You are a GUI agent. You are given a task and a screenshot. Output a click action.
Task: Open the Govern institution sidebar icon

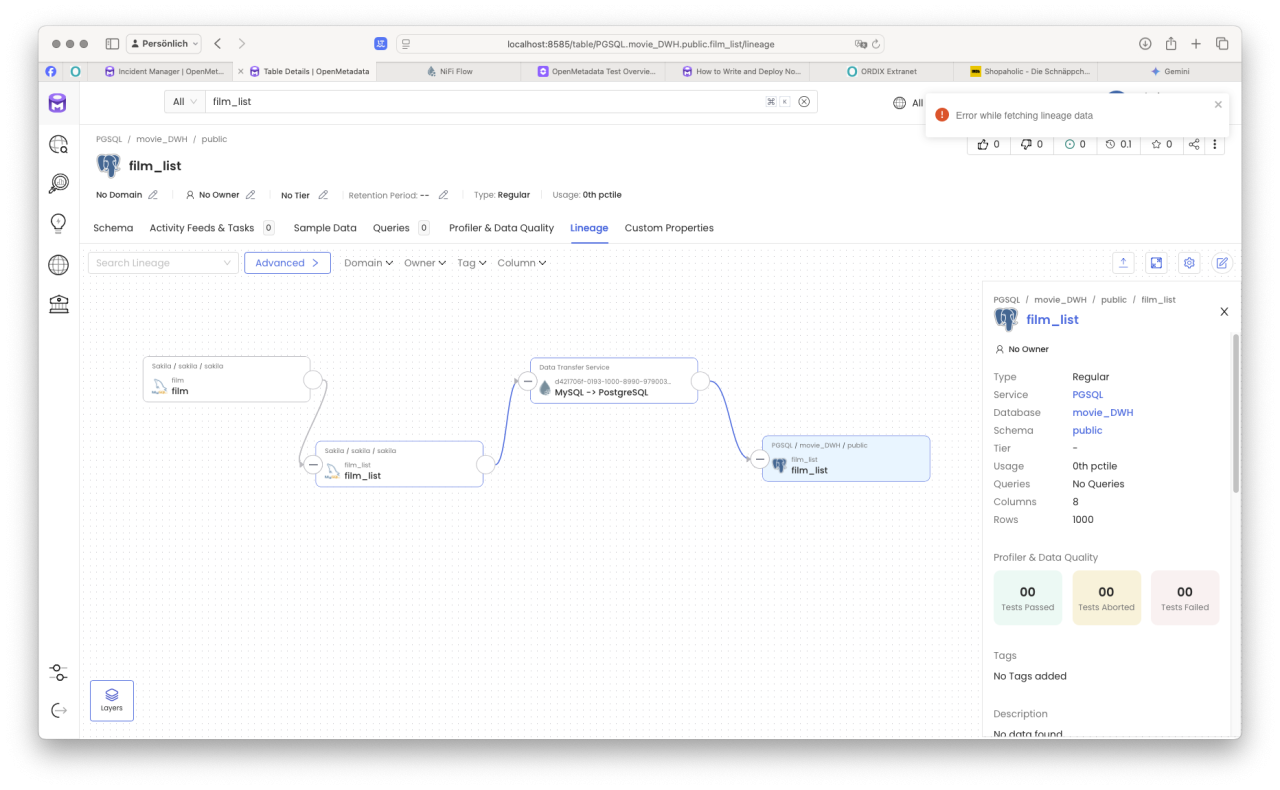point(58,305)
